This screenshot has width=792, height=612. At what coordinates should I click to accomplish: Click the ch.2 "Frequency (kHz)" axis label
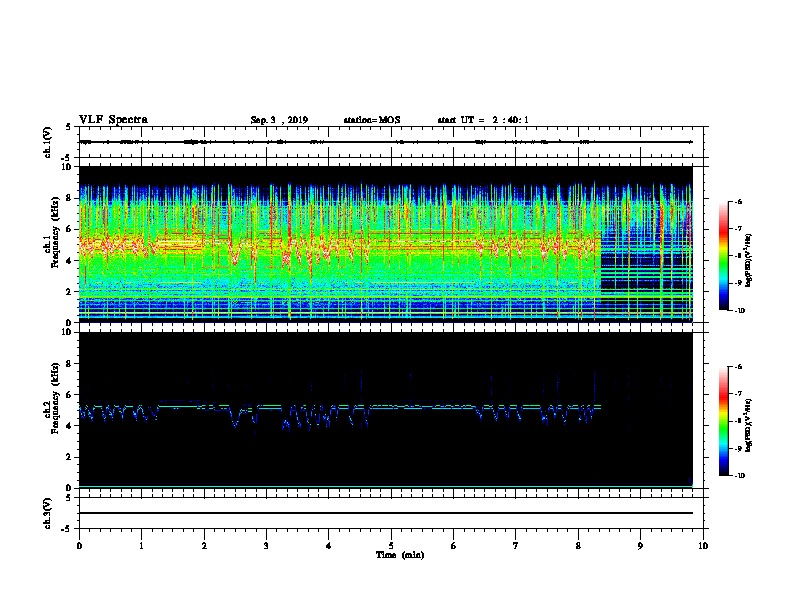click(x=56, y=398)
